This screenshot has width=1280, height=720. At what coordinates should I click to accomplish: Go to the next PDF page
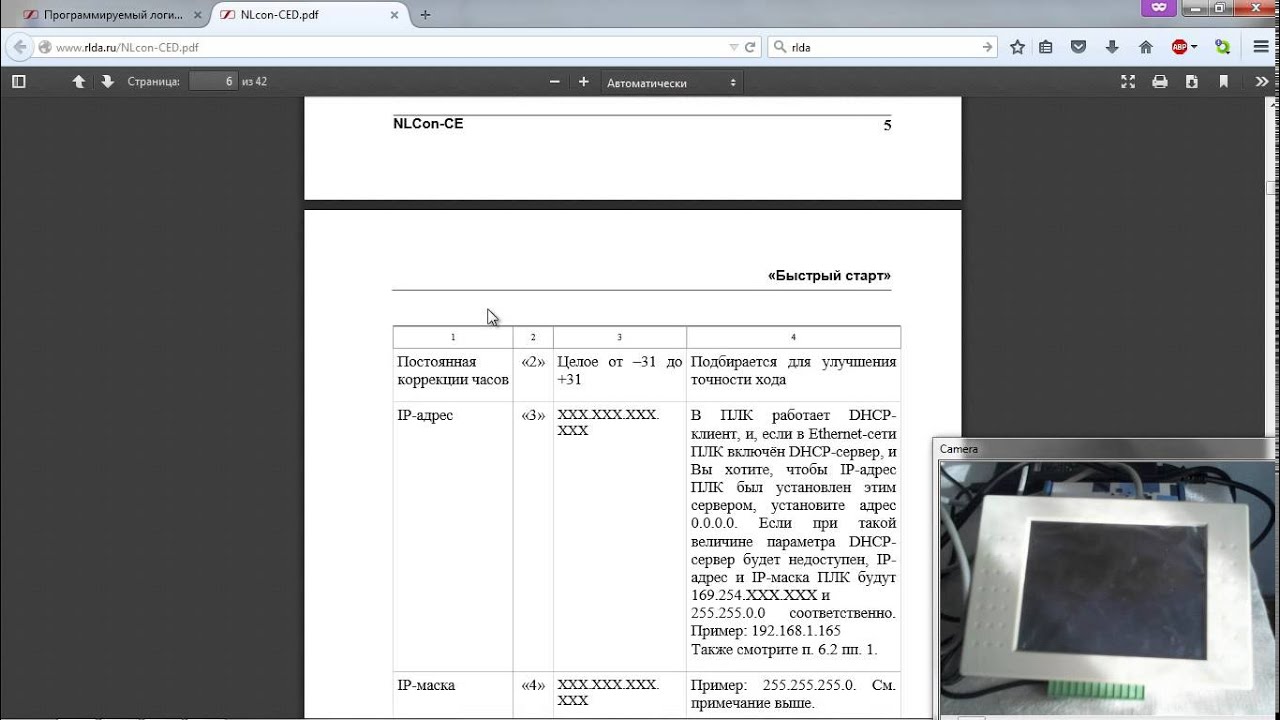click(107, 82)
